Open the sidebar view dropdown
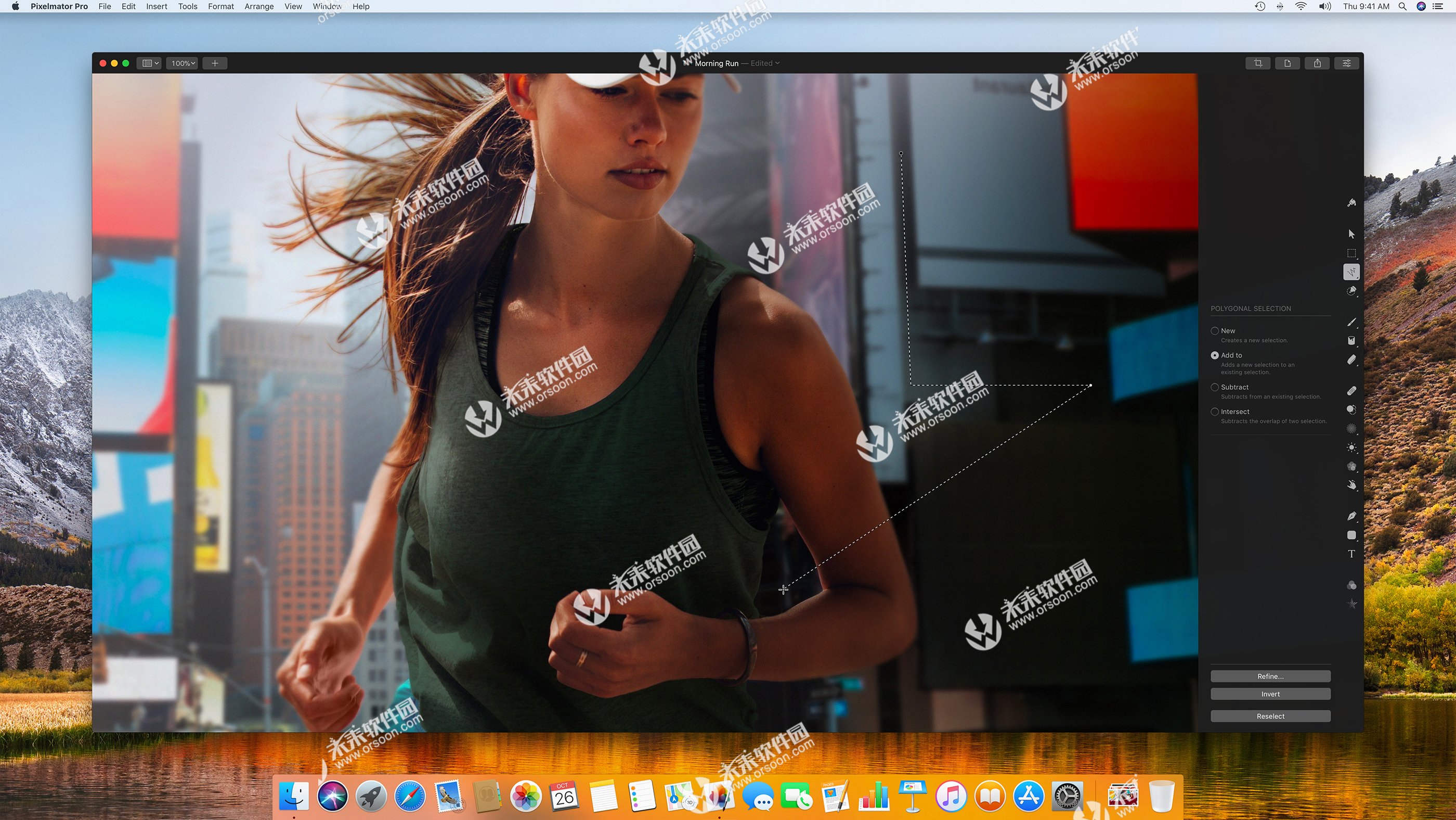This screenshot has height=820, width=1456. click(x=150, y=63)
